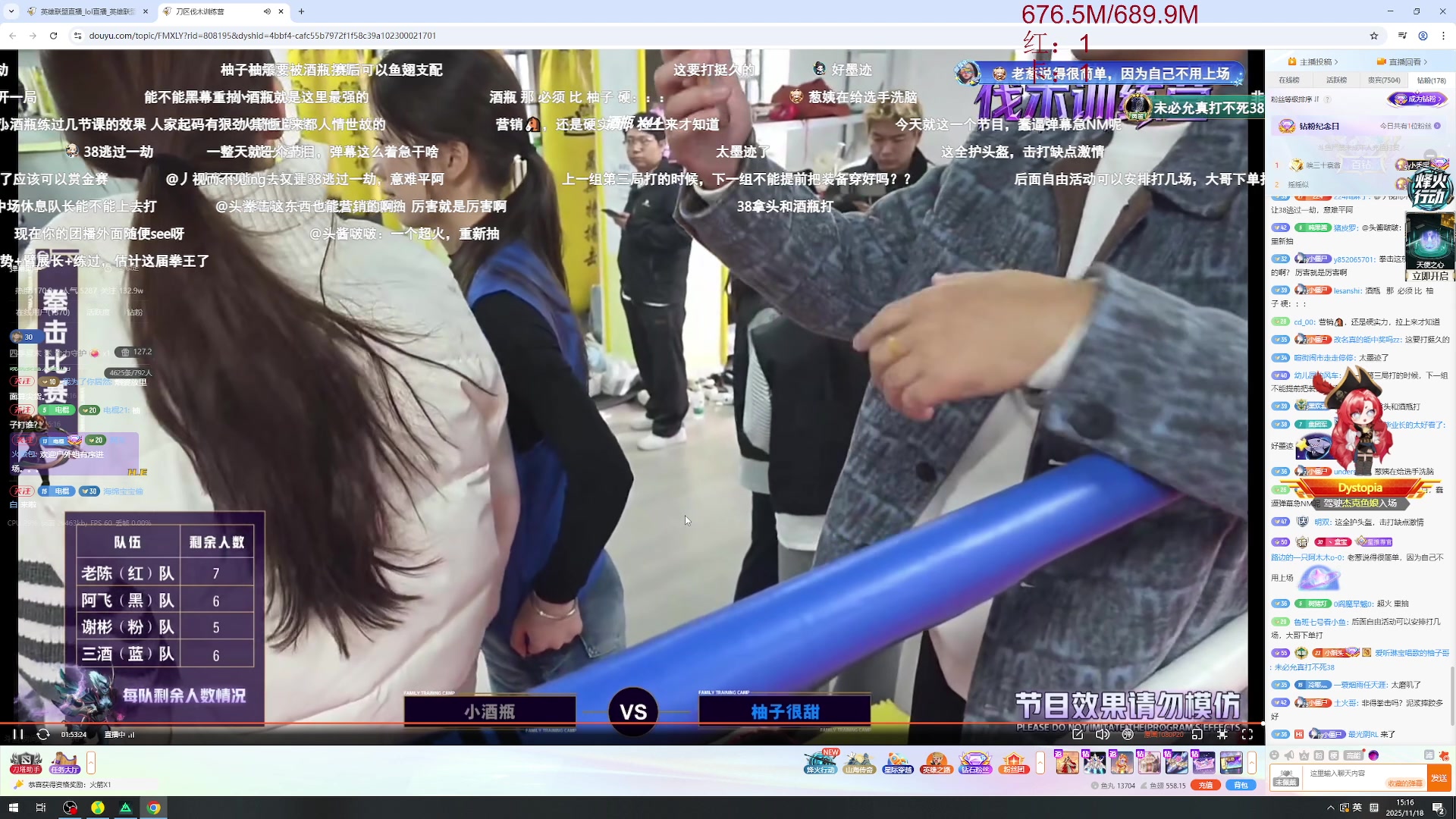Enter fullscreen video mode

(1247, 734)
